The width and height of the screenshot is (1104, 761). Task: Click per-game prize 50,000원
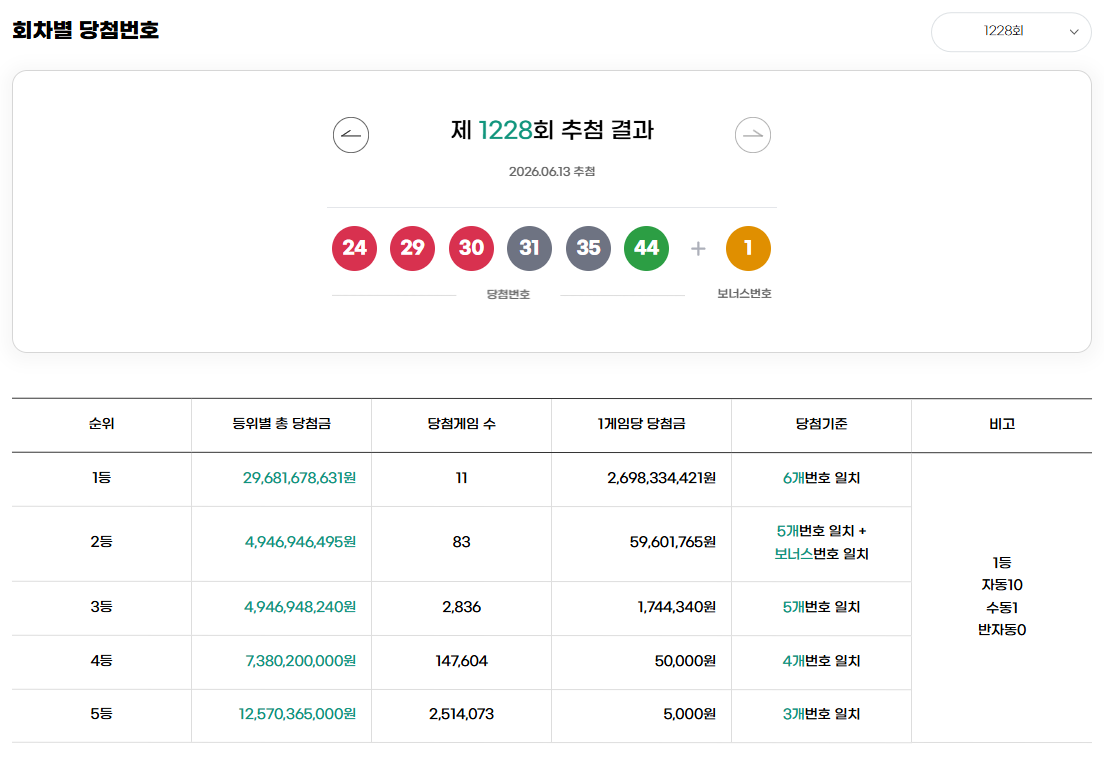pos(686,661)
